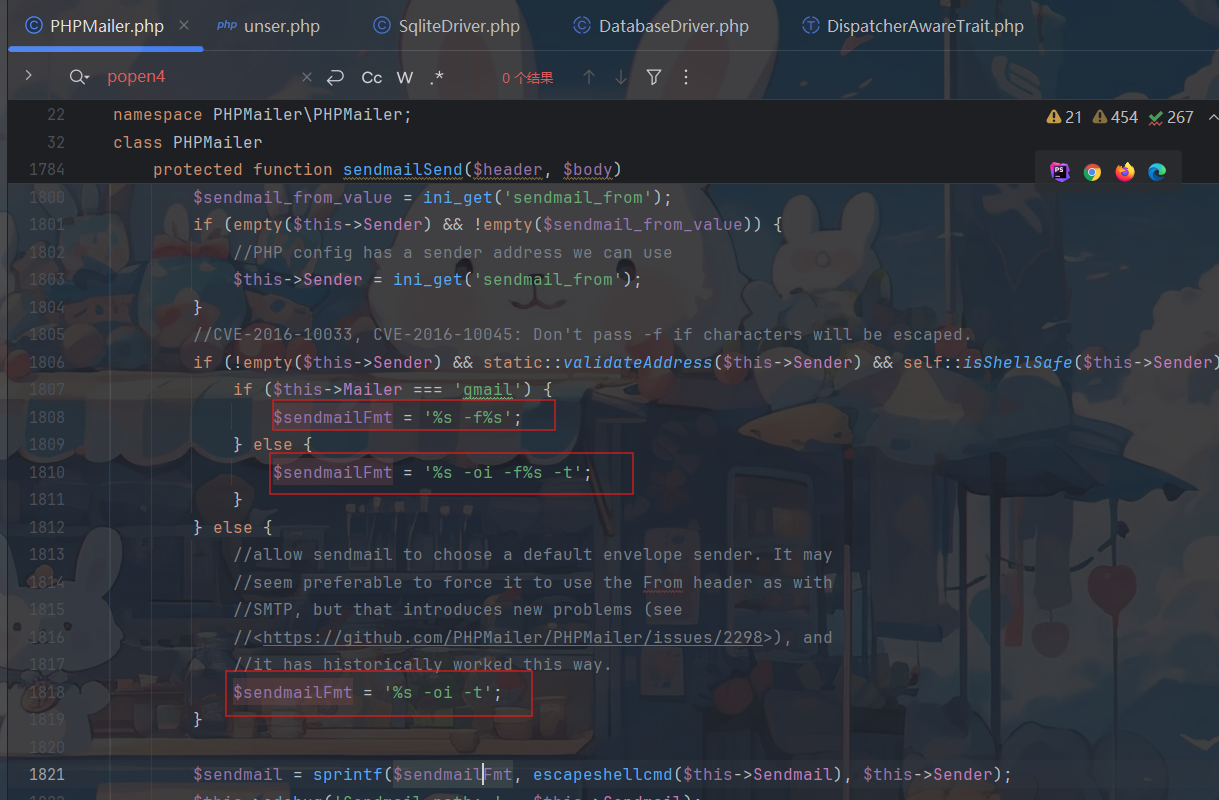Clear the popen4 search text
This screenshot has height=800, width=1219.
pyautogui.click(x=307, y=77)
